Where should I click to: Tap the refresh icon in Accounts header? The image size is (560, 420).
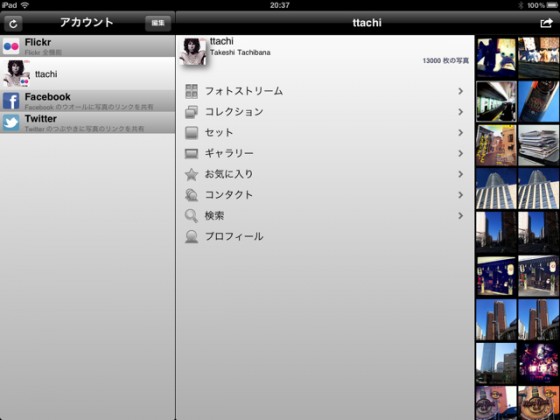pos(13,24)
